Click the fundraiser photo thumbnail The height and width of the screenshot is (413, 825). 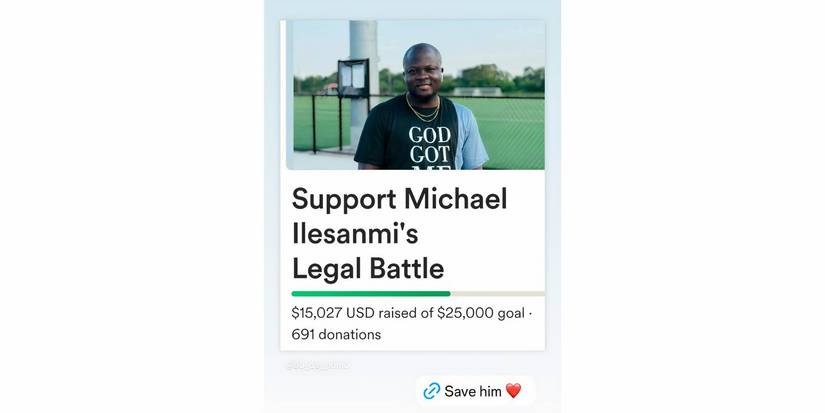tap(415, 95)
